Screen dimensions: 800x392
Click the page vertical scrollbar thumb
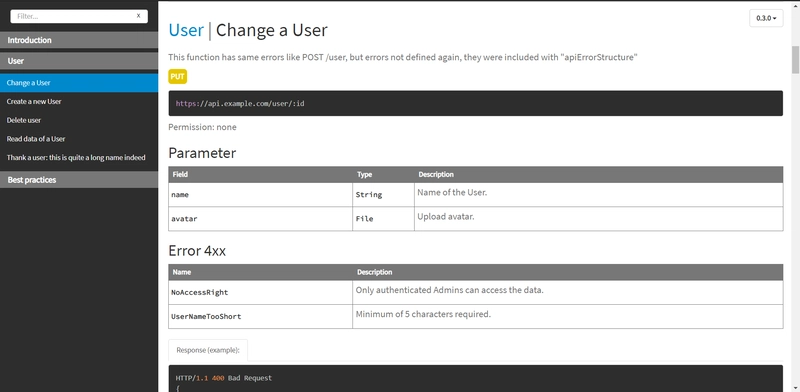pos(795,60)
